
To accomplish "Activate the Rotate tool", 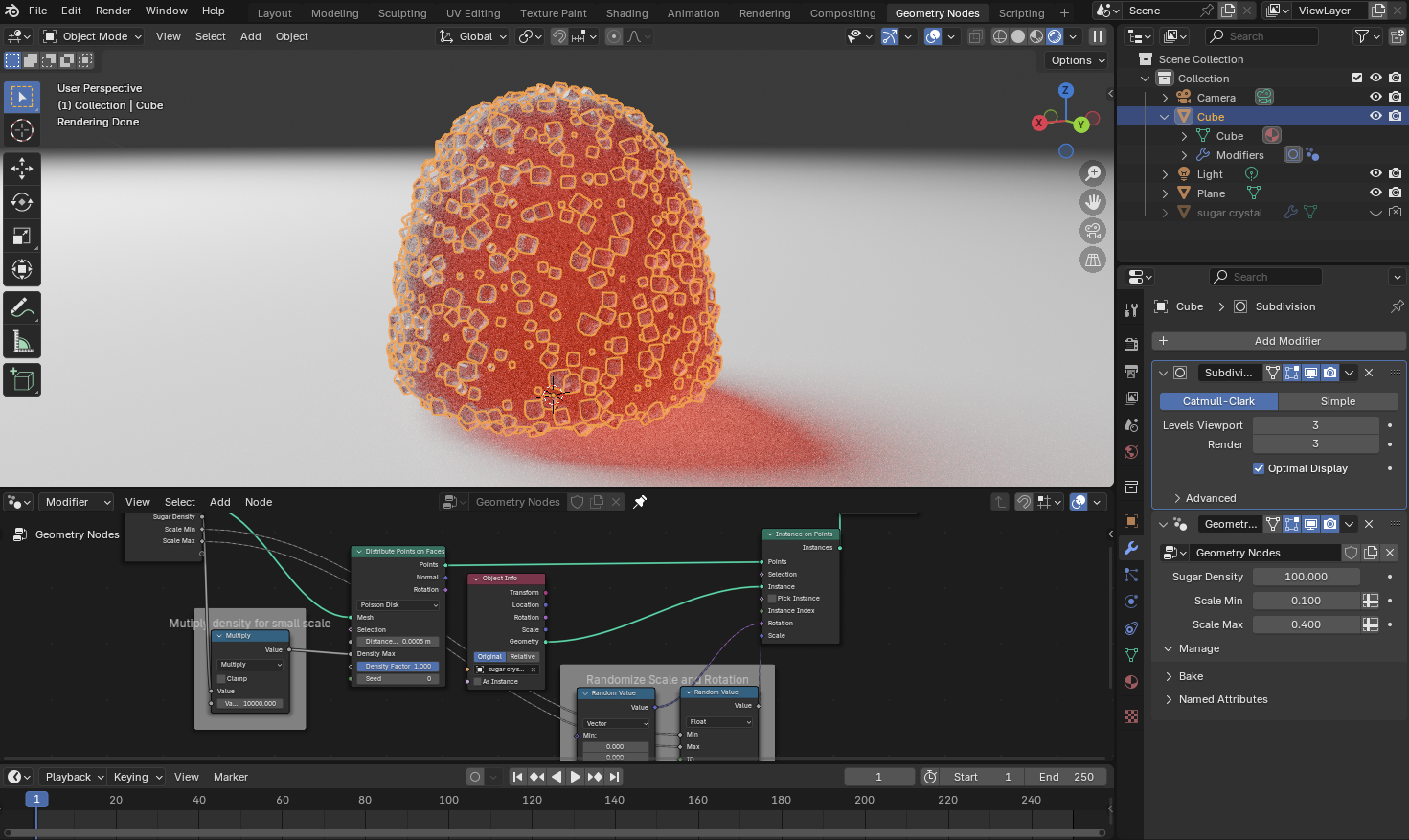I will pyautogui.click(x=22, y=202).
